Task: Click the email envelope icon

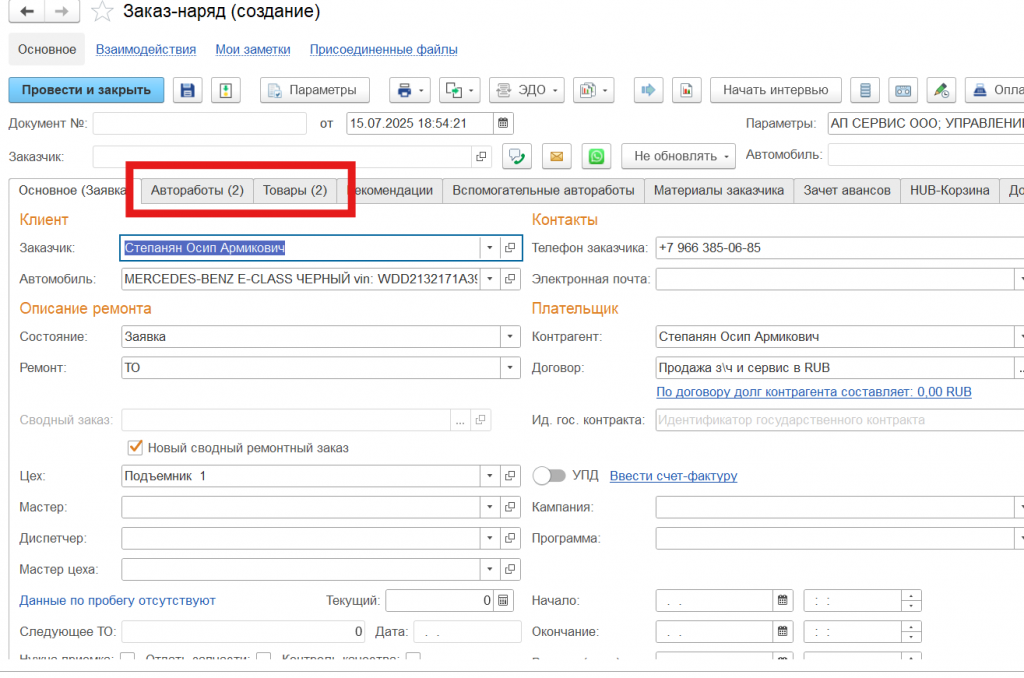Action: point(557,156)
